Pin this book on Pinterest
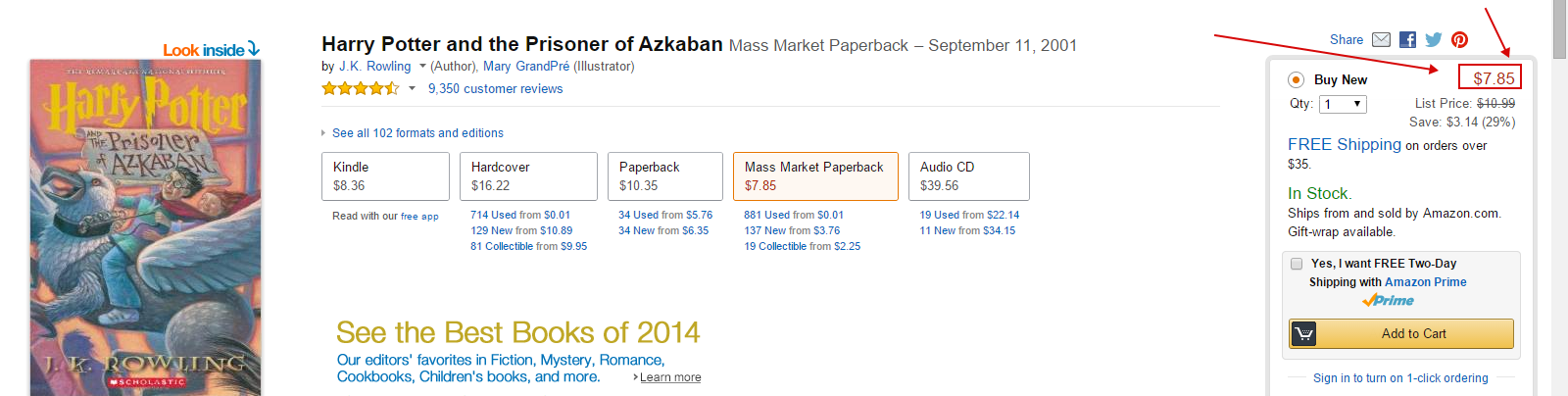 point(1460,40)
